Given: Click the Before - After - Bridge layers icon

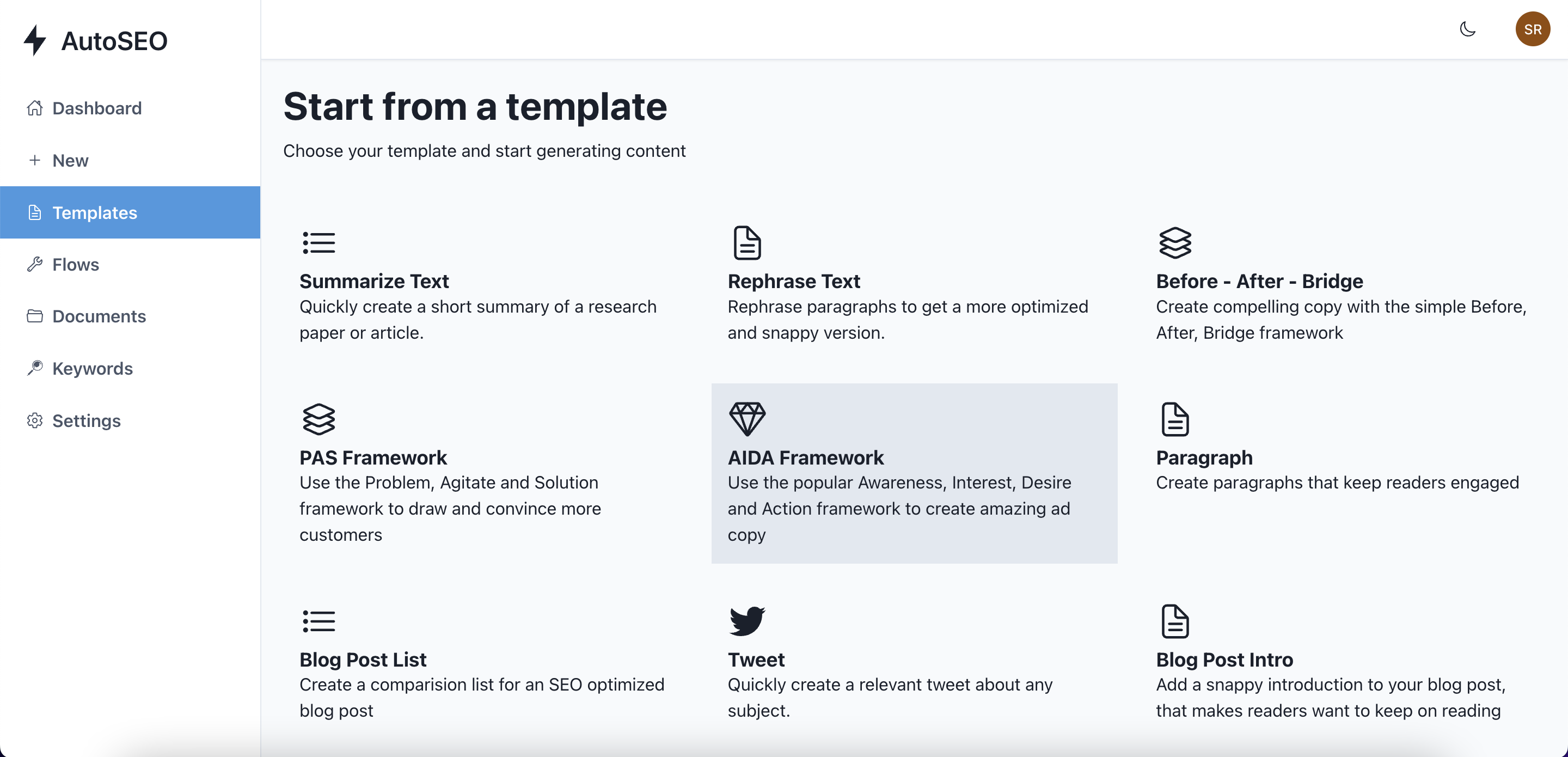Looking at the screenshot, I should pos(1175,242).
